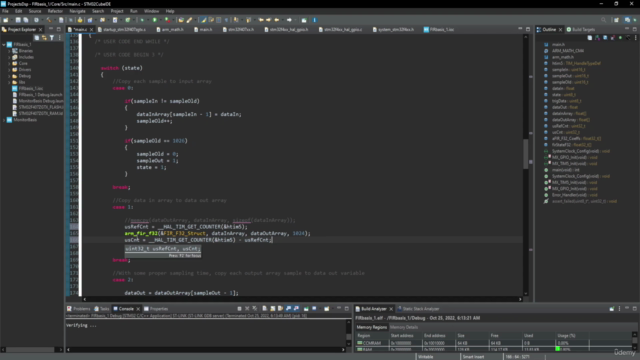Click the Save All toolbar icon
This screenshot has width=640, height=360.
pos(26,20)
